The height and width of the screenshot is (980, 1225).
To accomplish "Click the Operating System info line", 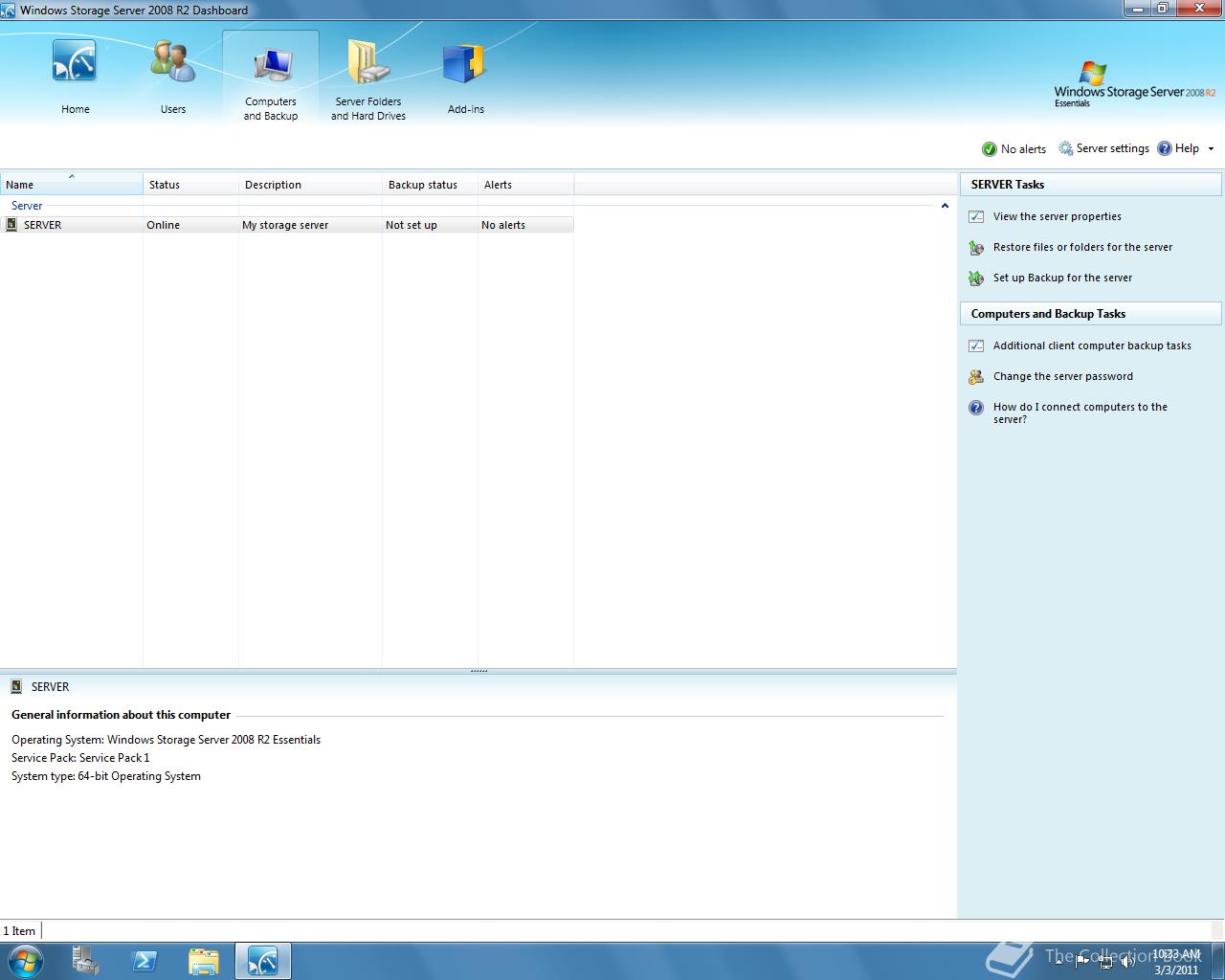I will 166,740.
